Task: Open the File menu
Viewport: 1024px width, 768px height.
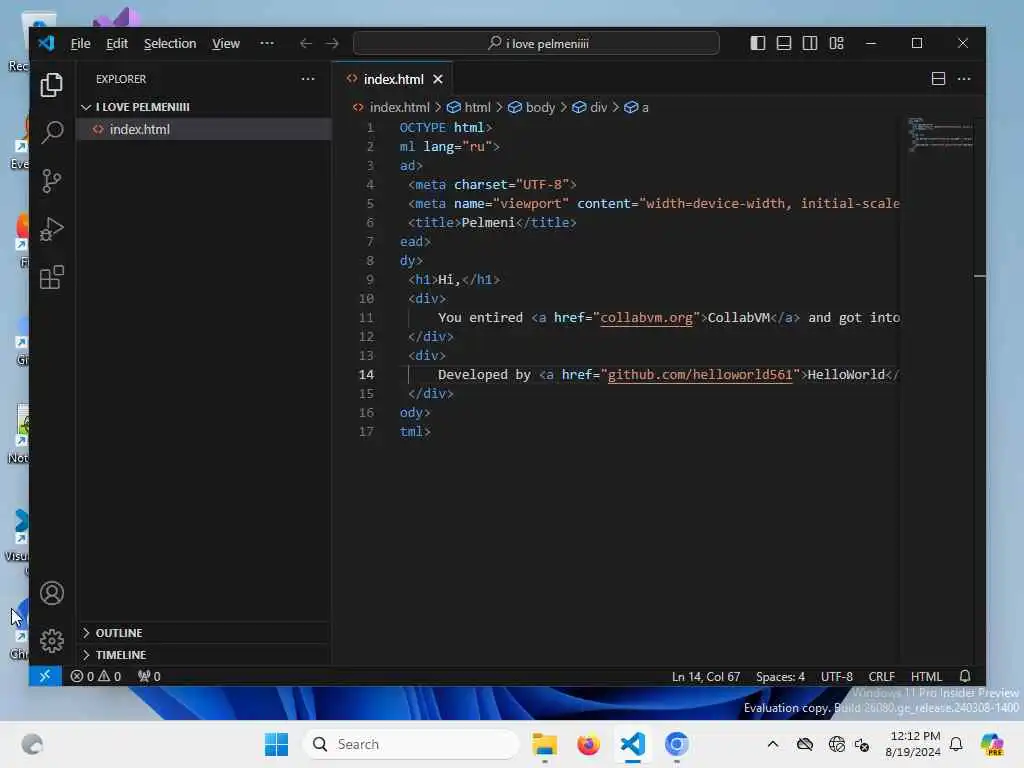Action: [x=80, y=43]
